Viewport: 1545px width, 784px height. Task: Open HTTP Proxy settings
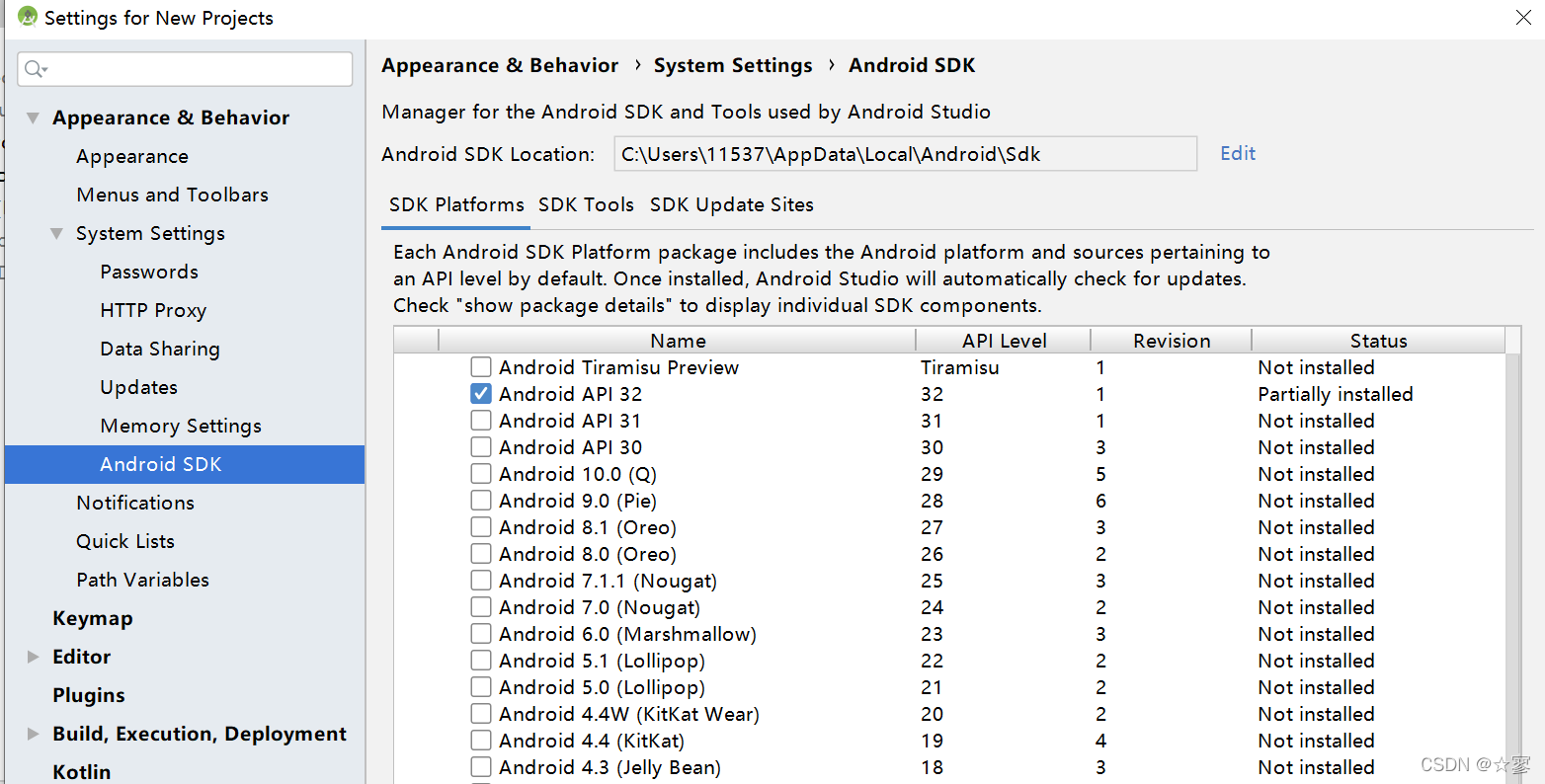[x=153, y=310]
